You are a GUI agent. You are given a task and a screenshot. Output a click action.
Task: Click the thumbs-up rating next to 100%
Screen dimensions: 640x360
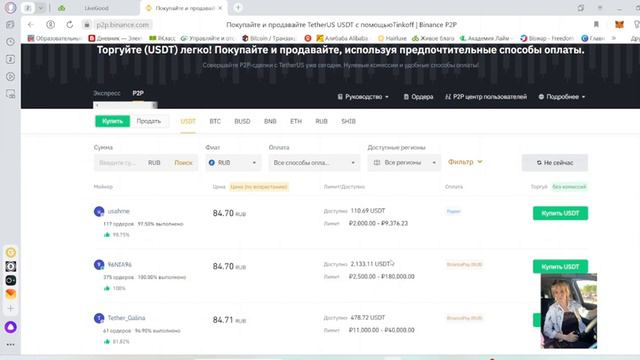click(x=107, y=288)
